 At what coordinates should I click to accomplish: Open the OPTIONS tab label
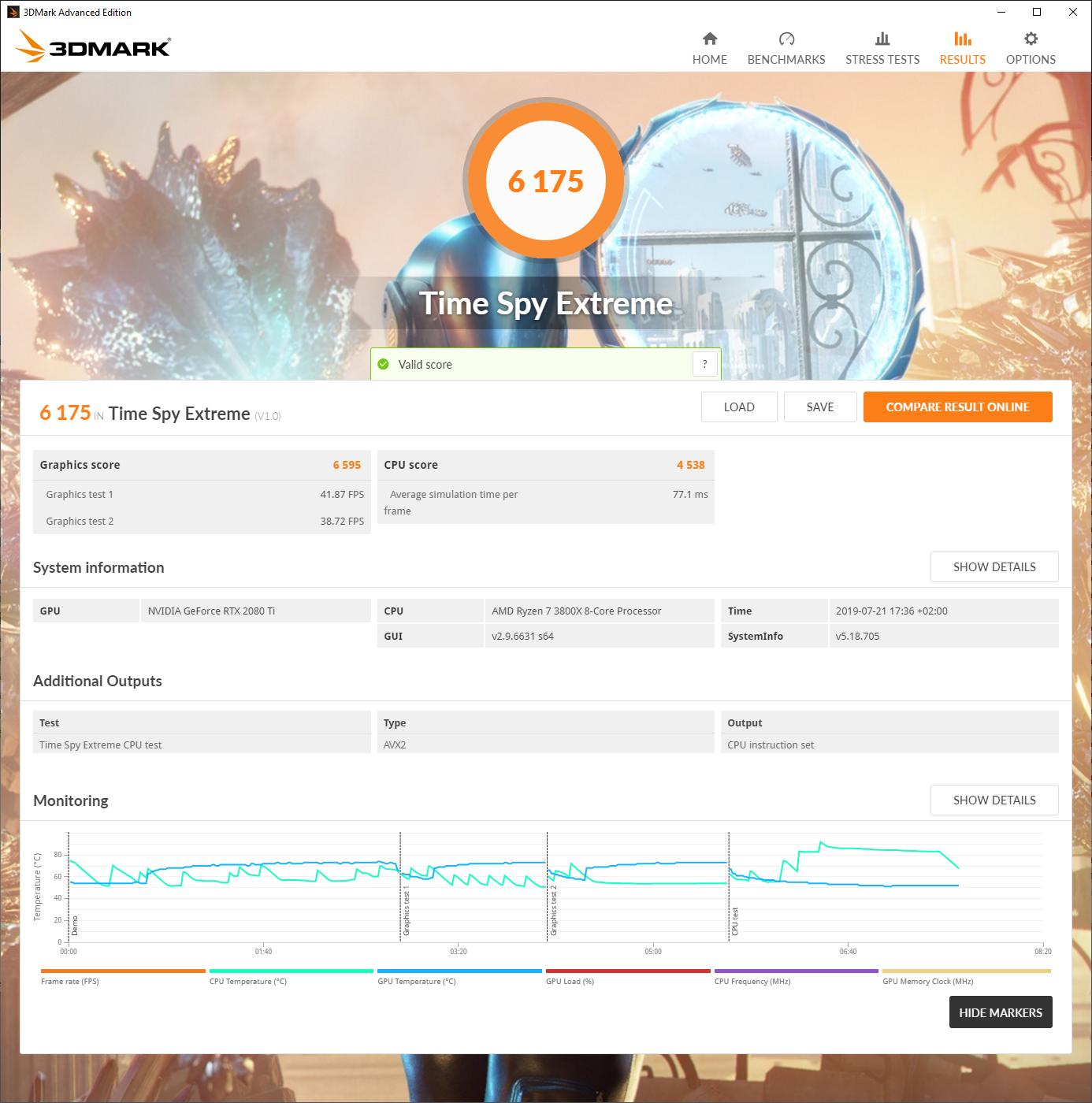(1031, 60)
